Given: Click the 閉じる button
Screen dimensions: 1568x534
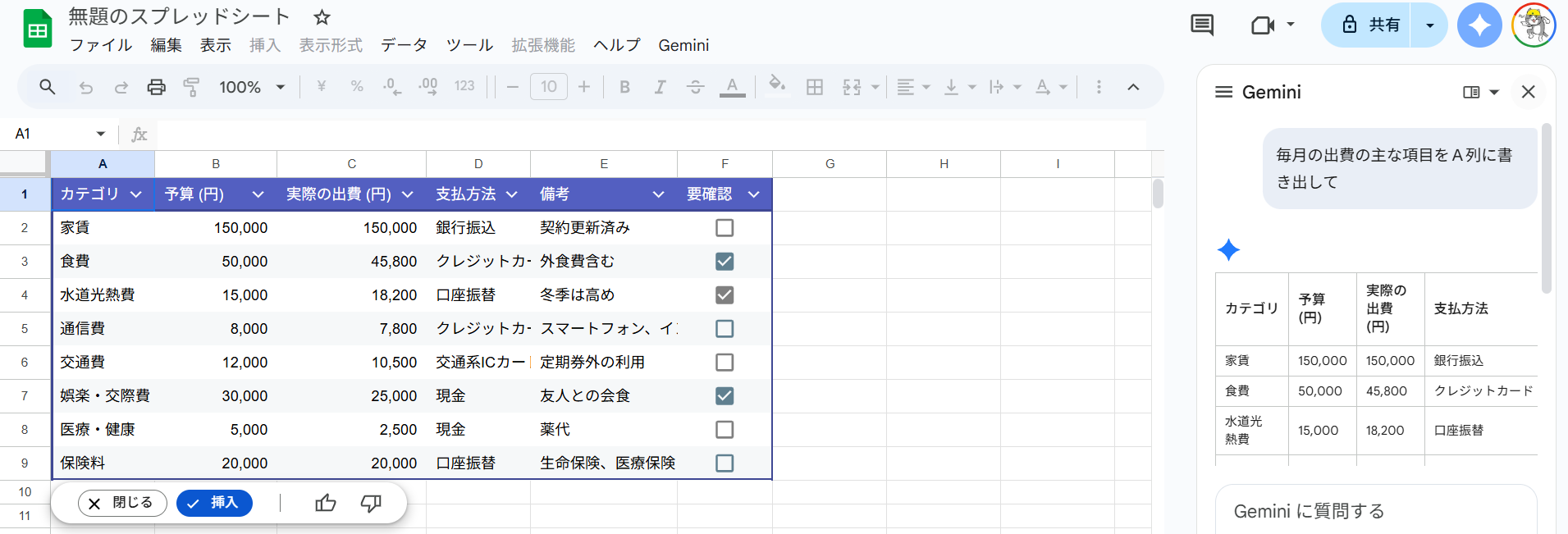Looking at the screenshot, I should point(122,503).
